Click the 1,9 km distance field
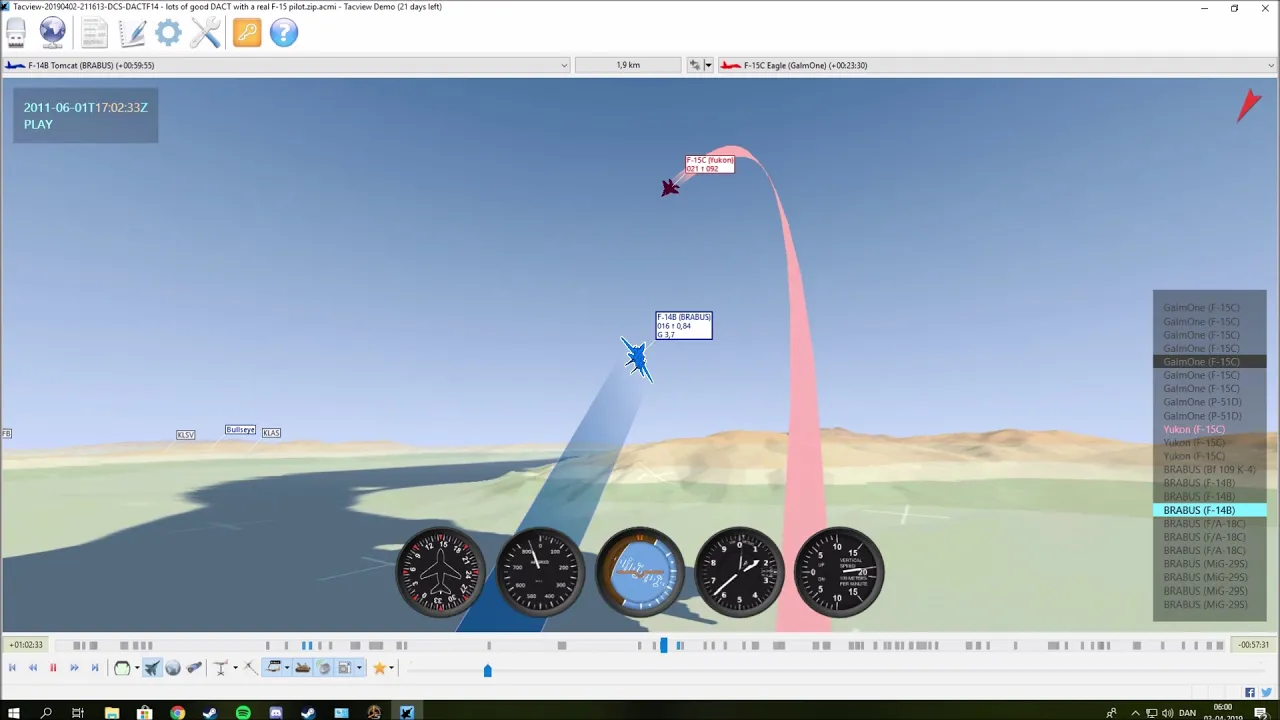 [x=628, y=65]
